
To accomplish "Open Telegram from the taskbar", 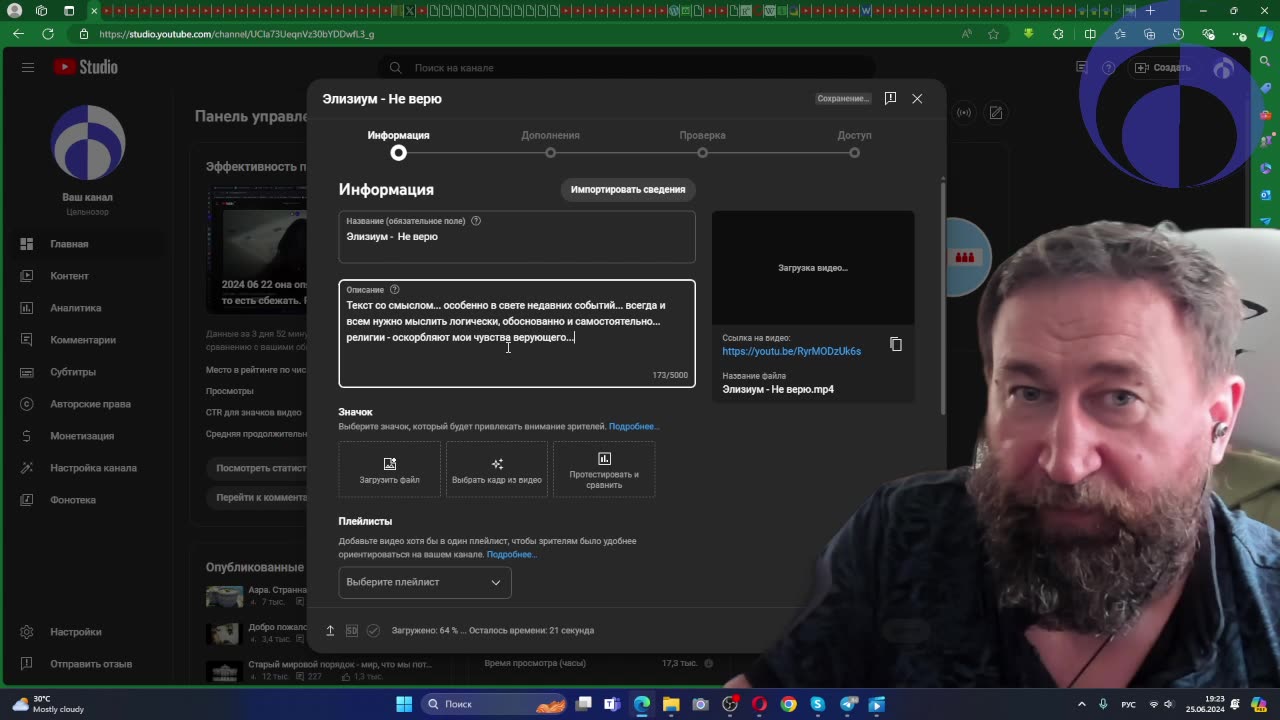I will pos(848,704).
